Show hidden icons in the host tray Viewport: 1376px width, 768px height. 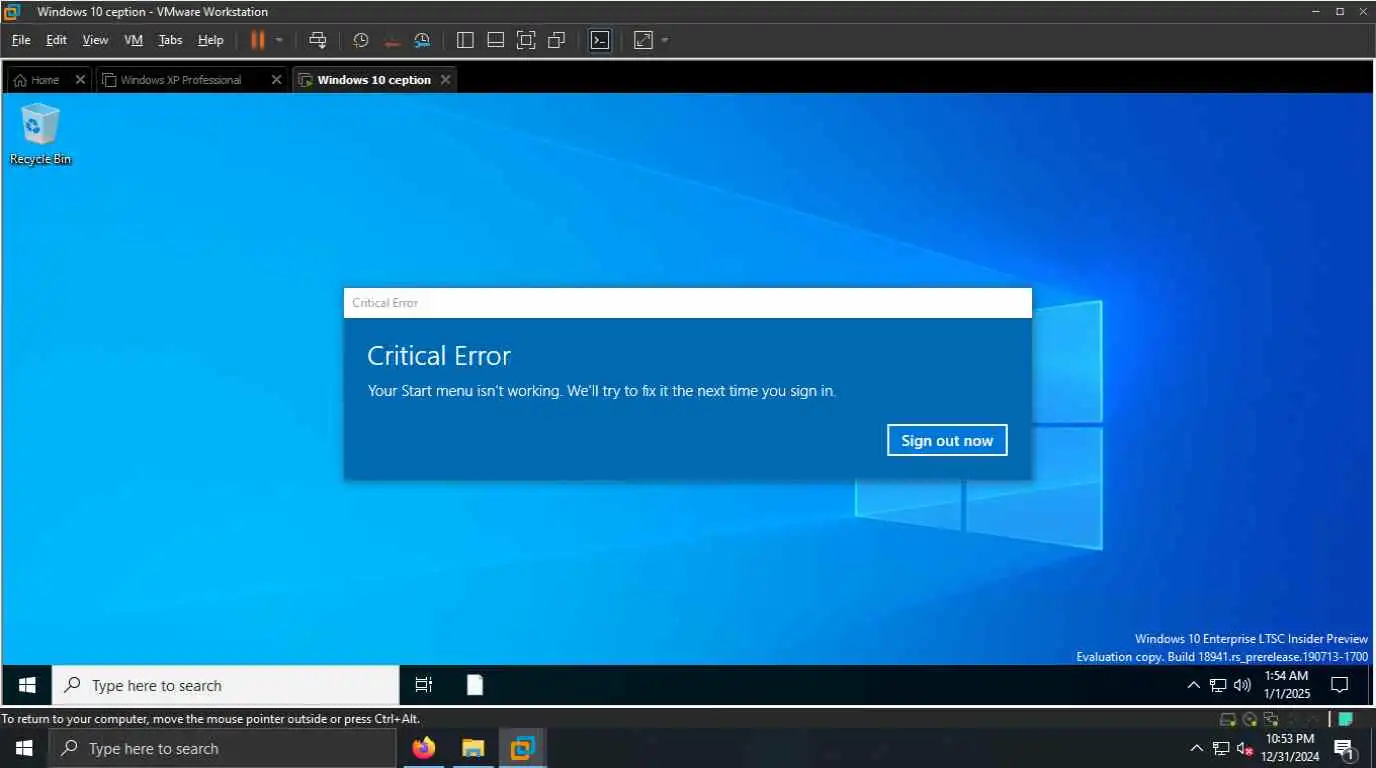pyautogui.click(x=1196, y=748)
